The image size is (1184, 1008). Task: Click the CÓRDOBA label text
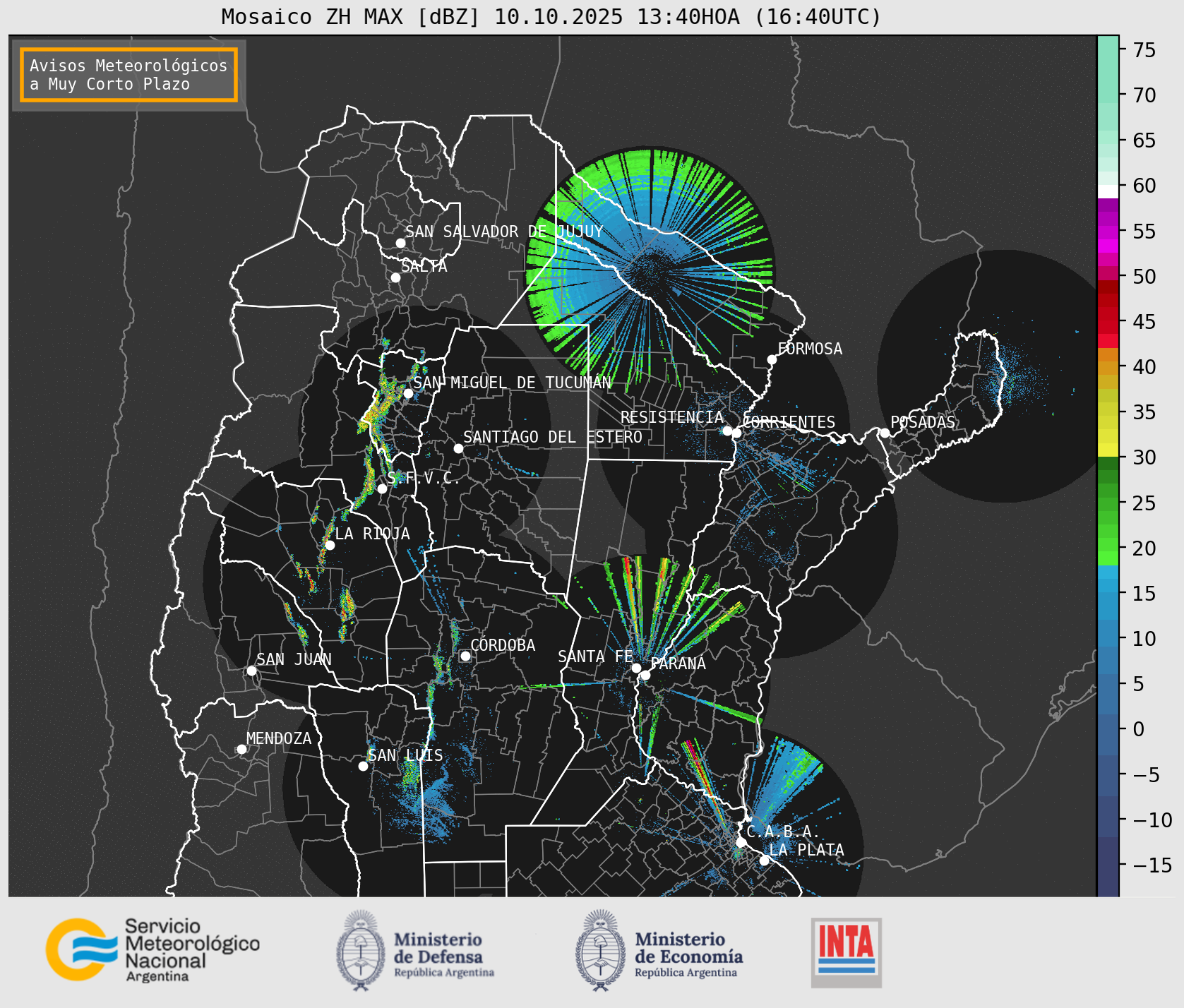click(x=503, y=645)
